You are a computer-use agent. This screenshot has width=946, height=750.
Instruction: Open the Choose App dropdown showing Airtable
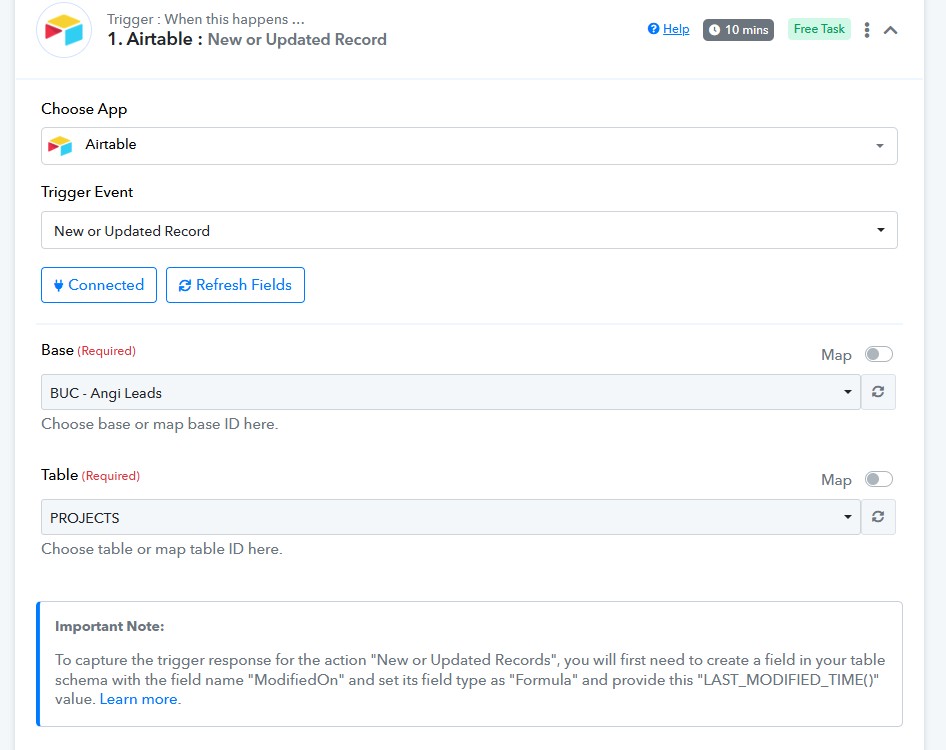469,146
